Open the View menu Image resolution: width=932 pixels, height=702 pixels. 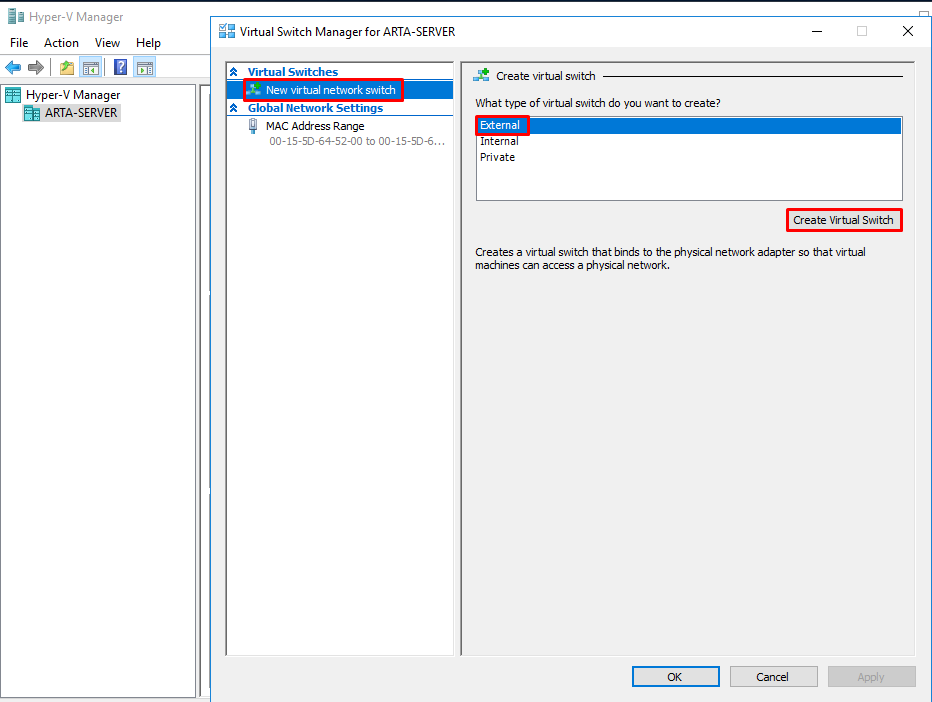tap(108, 43)
